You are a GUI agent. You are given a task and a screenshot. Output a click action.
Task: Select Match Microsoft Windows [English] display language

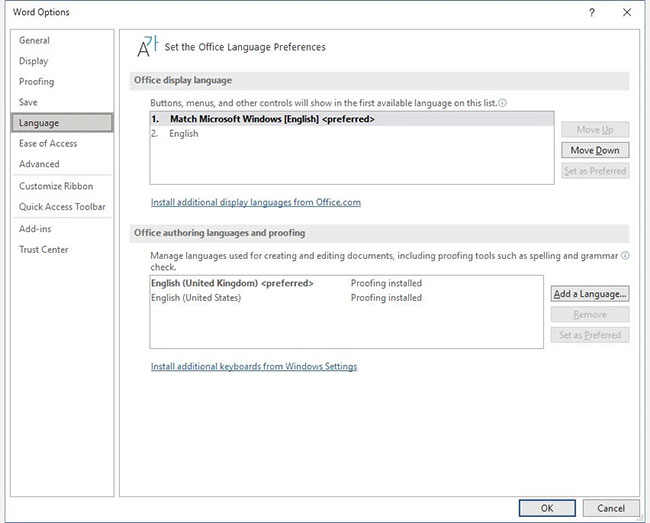click(352, 119)
